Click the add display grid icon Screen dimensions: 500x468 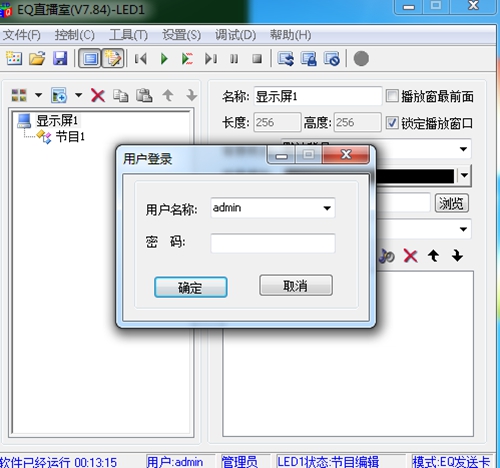tap(19, 95)
